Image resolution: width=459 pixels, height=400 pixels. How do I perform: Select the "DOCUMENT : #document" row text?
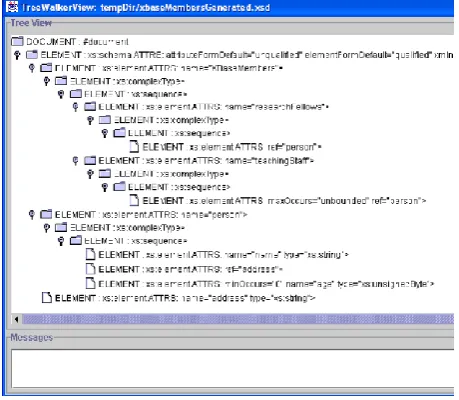(77, 42)
